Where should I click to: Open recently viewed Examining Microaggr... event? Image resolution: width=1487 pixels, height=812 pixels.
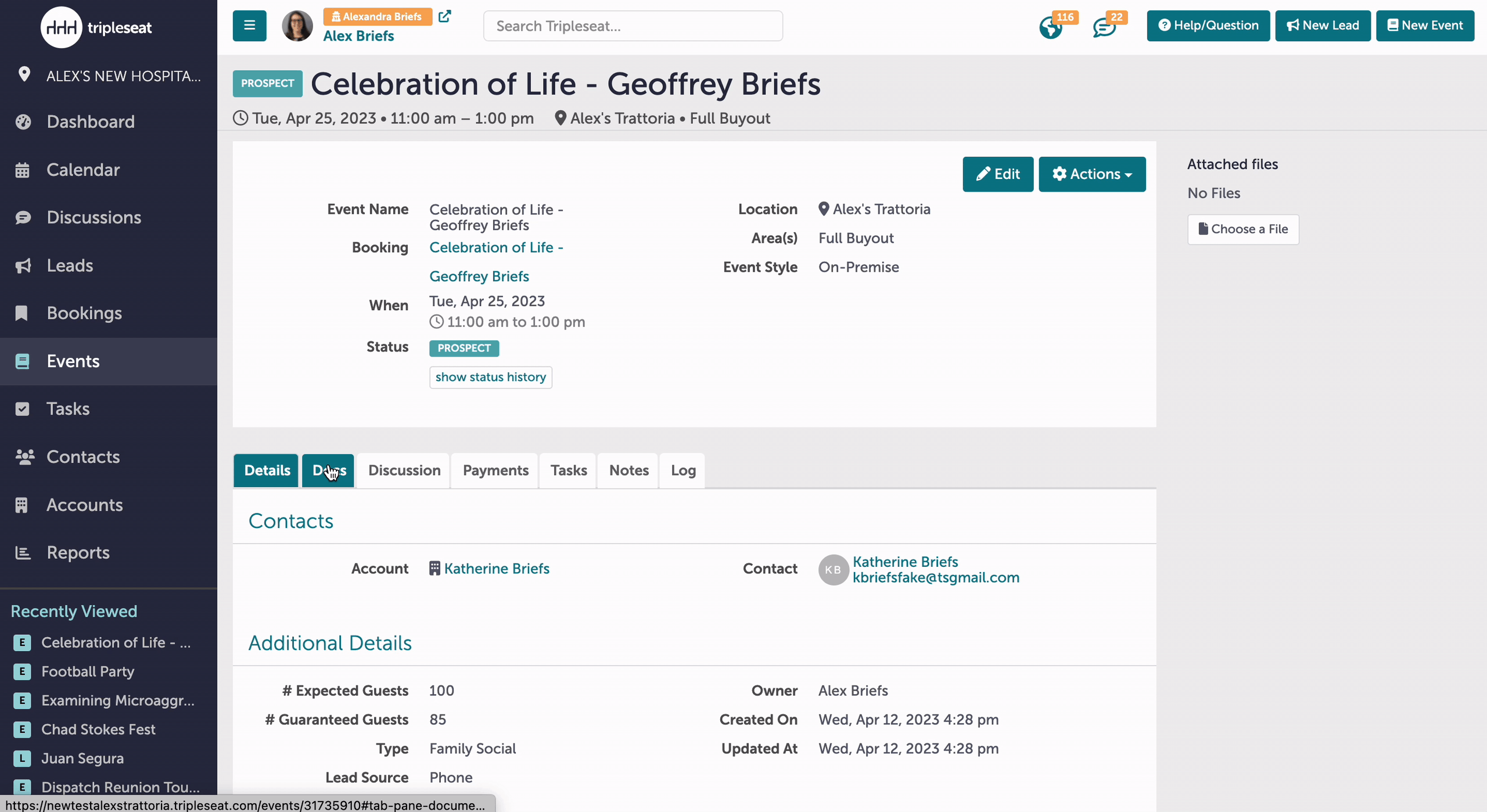click(118, 700)
